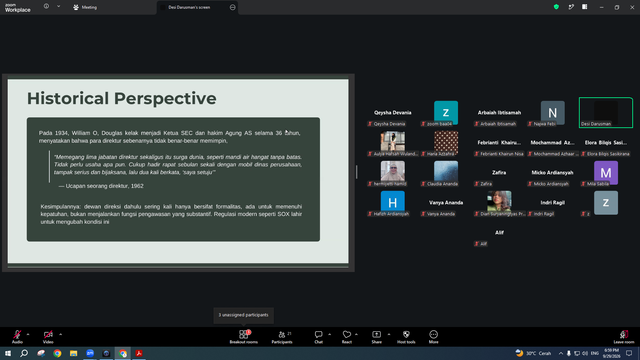Show hidden system tray icons
640x360 pixels.
(561, 353)
